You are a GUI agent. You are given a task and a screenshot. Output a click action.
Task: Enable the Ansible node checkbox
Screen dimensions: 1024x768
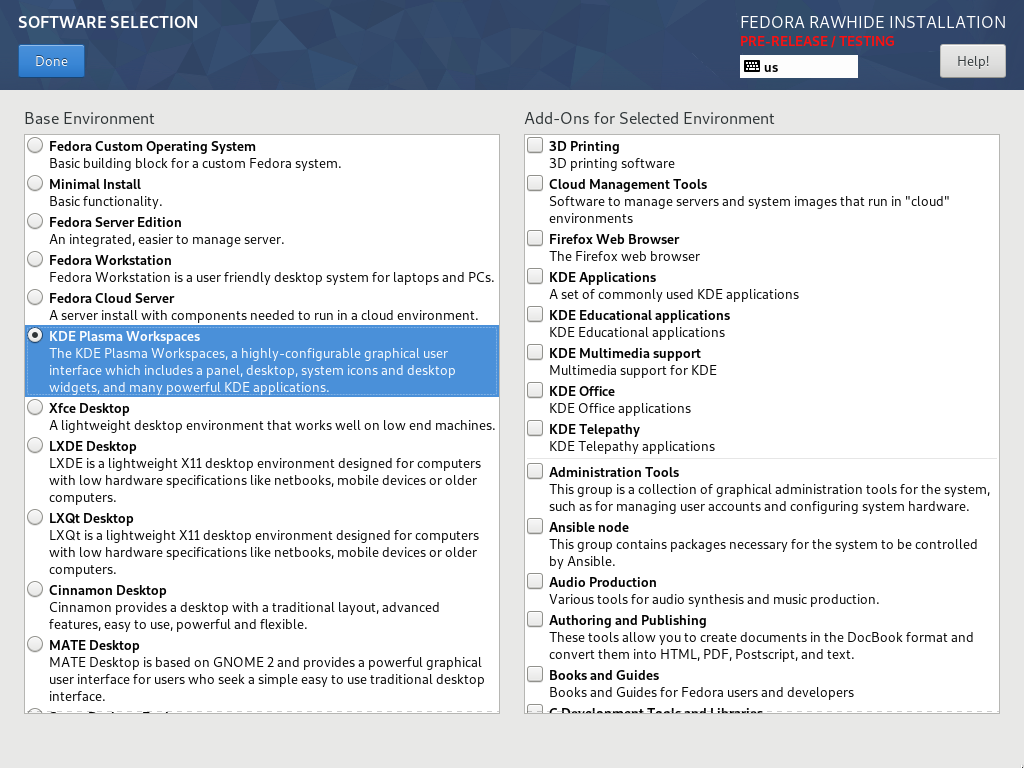click(x=535, y=526)
